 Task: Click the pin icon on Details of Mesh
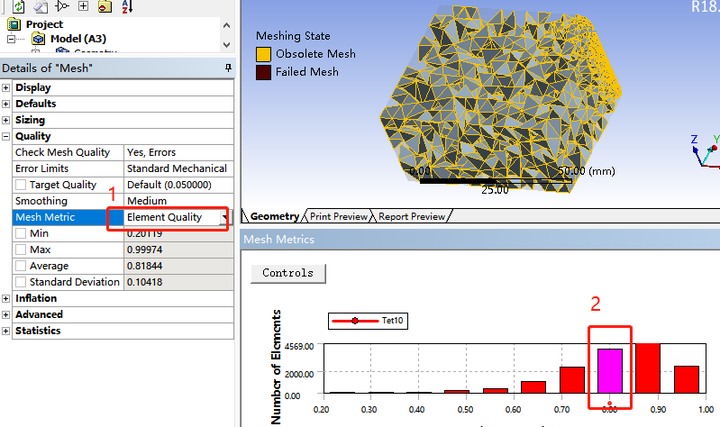click(x=228, y=68)
